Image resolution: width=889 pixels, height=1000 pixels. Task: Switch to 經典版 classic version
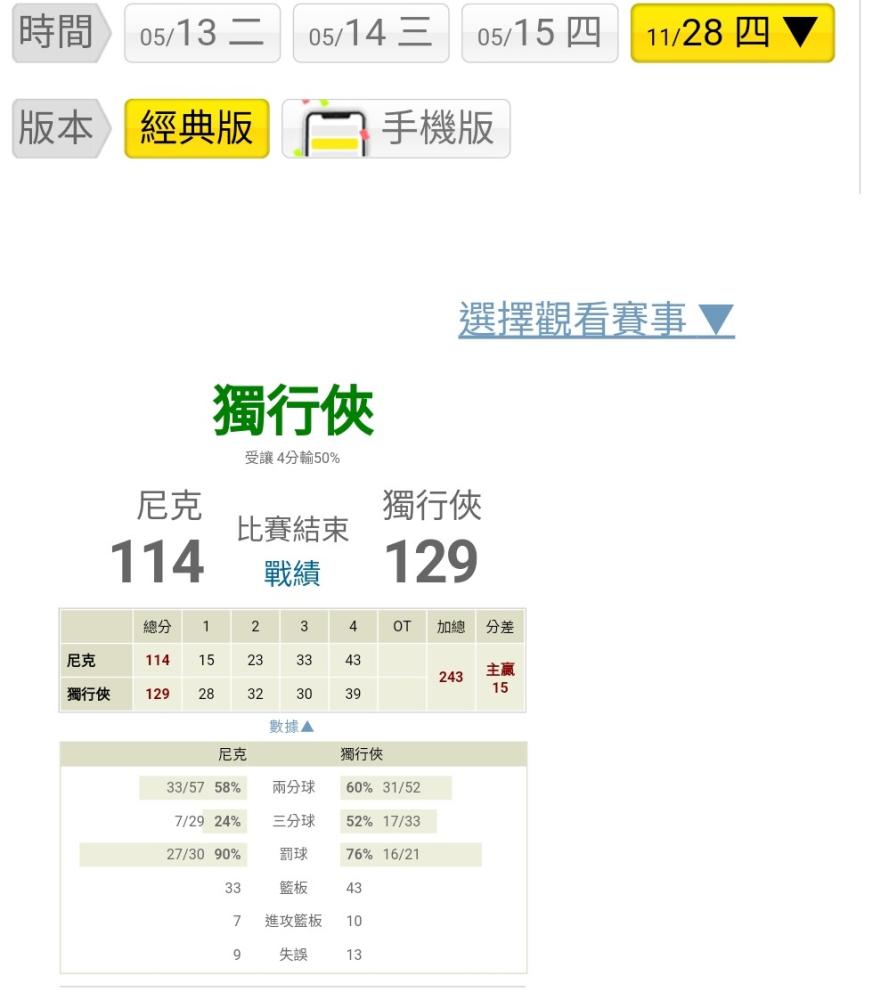click(x=196, y=128)
